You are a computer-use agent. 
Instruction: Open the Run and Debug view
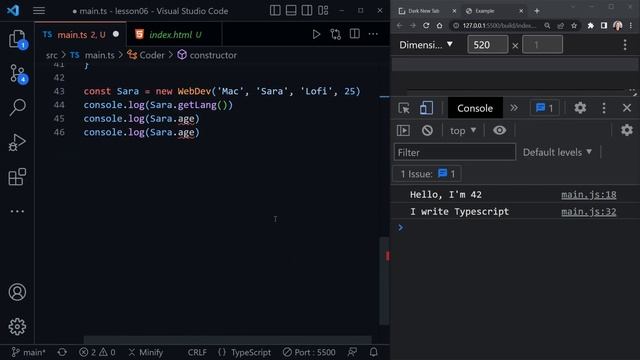17,142
